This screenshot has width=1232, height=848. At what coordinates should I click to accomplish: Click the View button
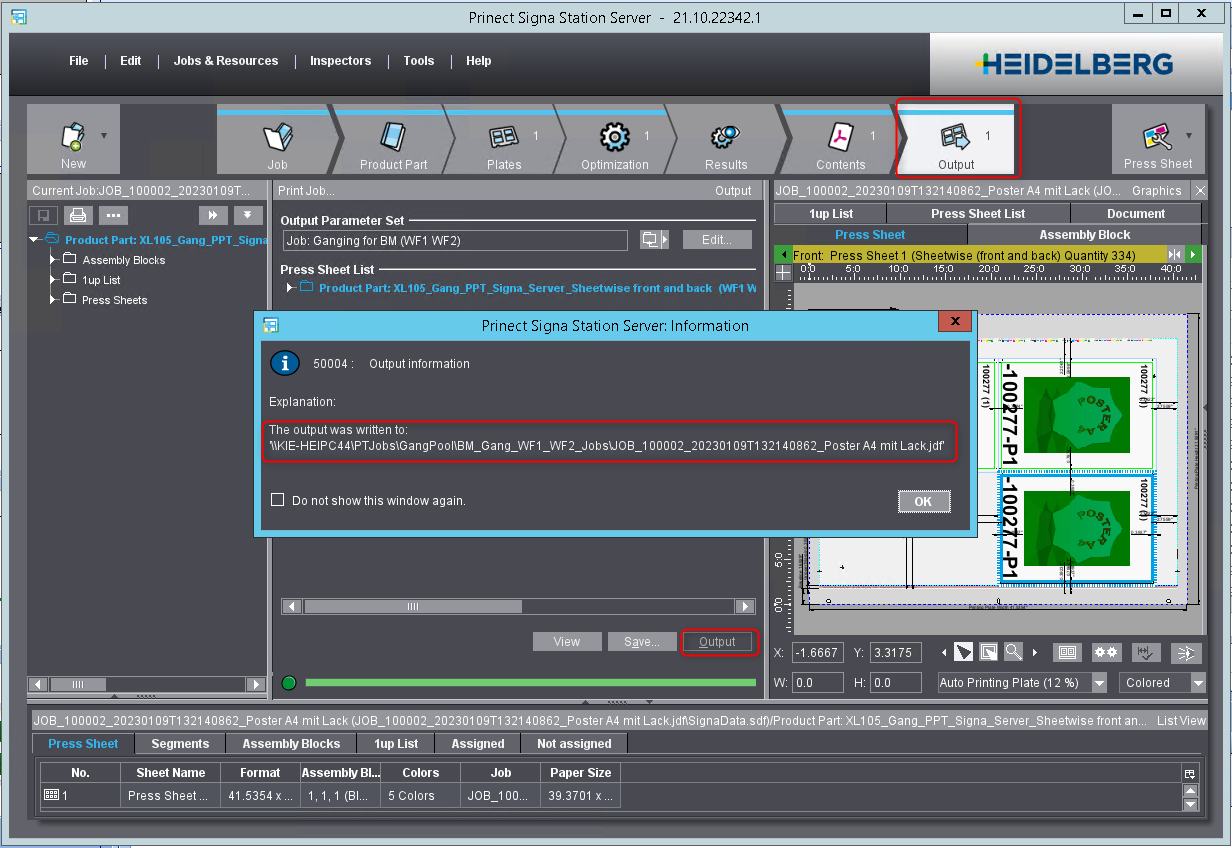pos(567,642)
